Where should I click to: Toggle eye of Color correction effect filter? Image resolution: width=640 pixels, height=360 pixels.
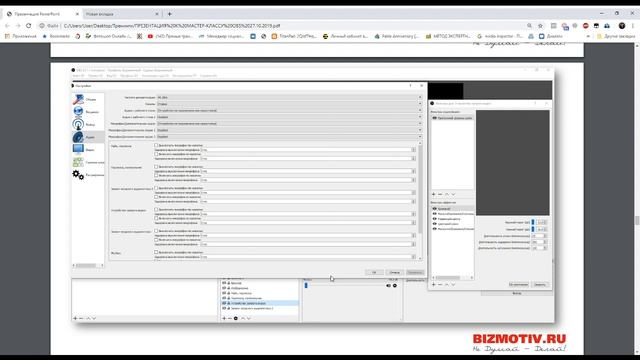pos(435,219)
